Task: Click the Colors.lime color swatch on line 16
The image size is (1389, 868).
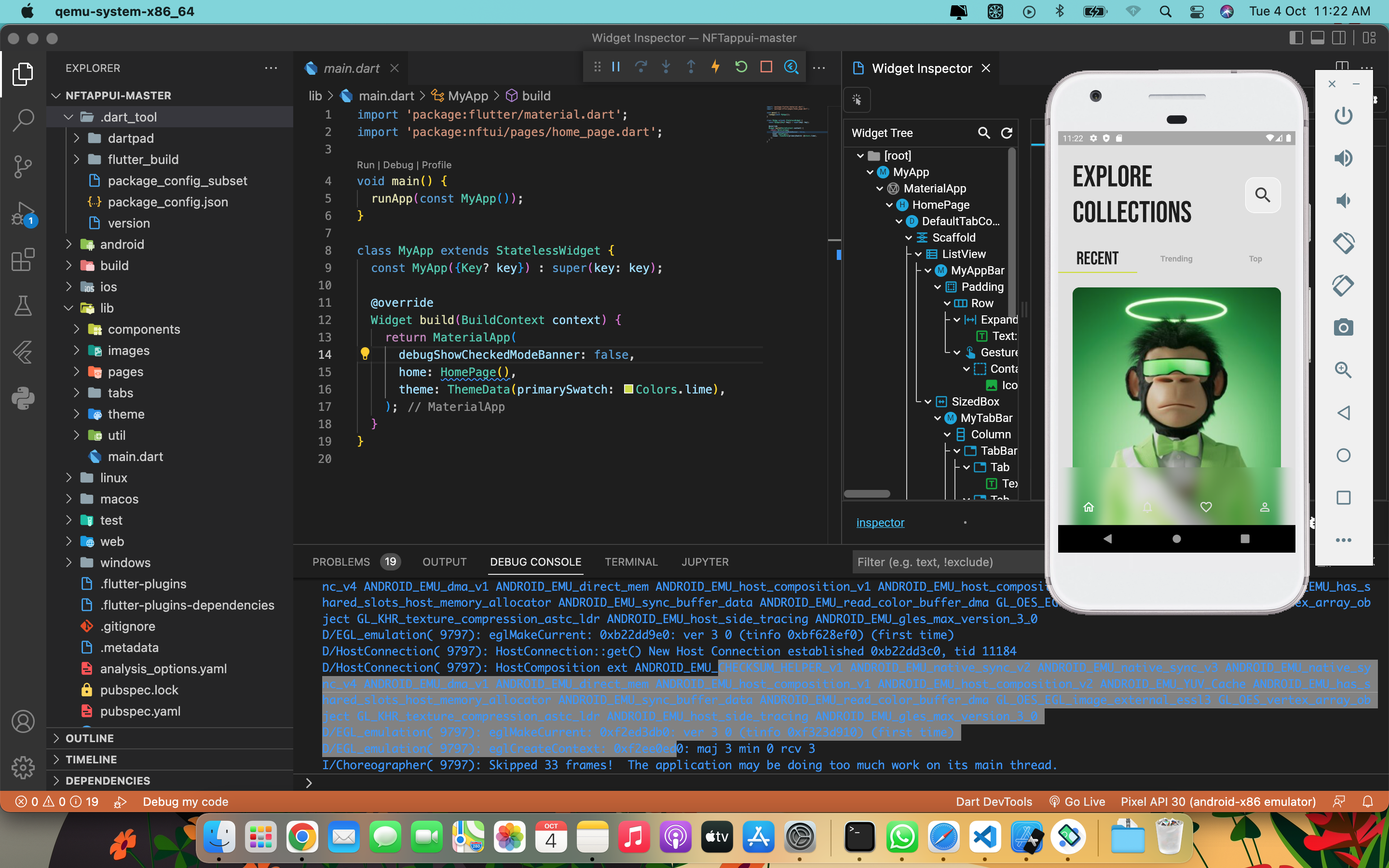Action: pyautogui.click(x=629, y=389)
